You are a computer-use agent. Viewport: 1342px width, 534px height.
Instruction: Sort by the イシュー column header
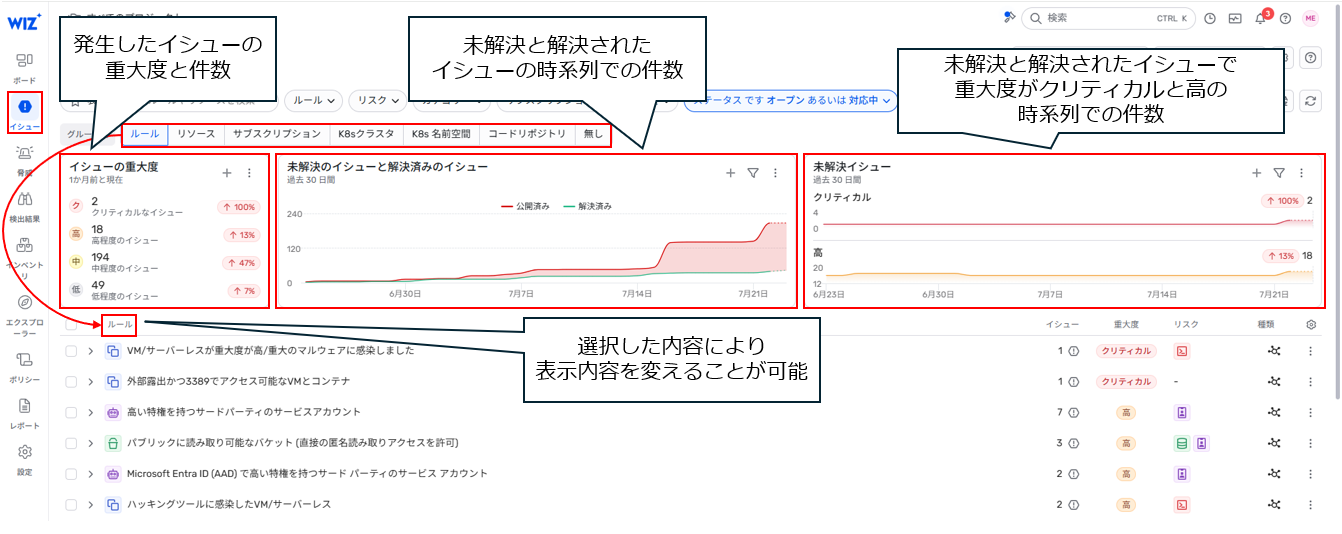[x=1062, y=324]
